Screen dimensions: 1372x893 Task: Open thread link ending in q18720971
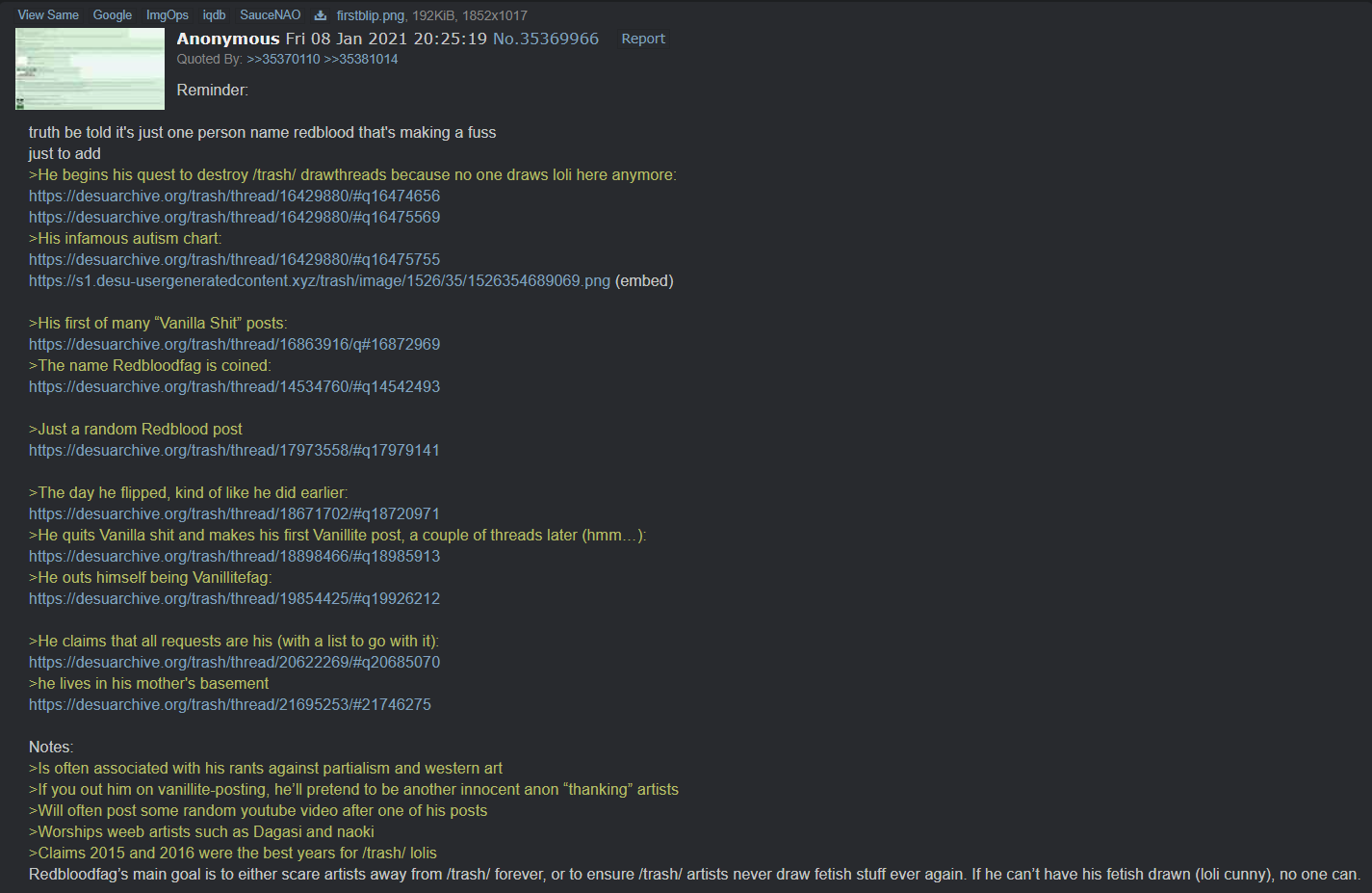click(x=234, y=513)
